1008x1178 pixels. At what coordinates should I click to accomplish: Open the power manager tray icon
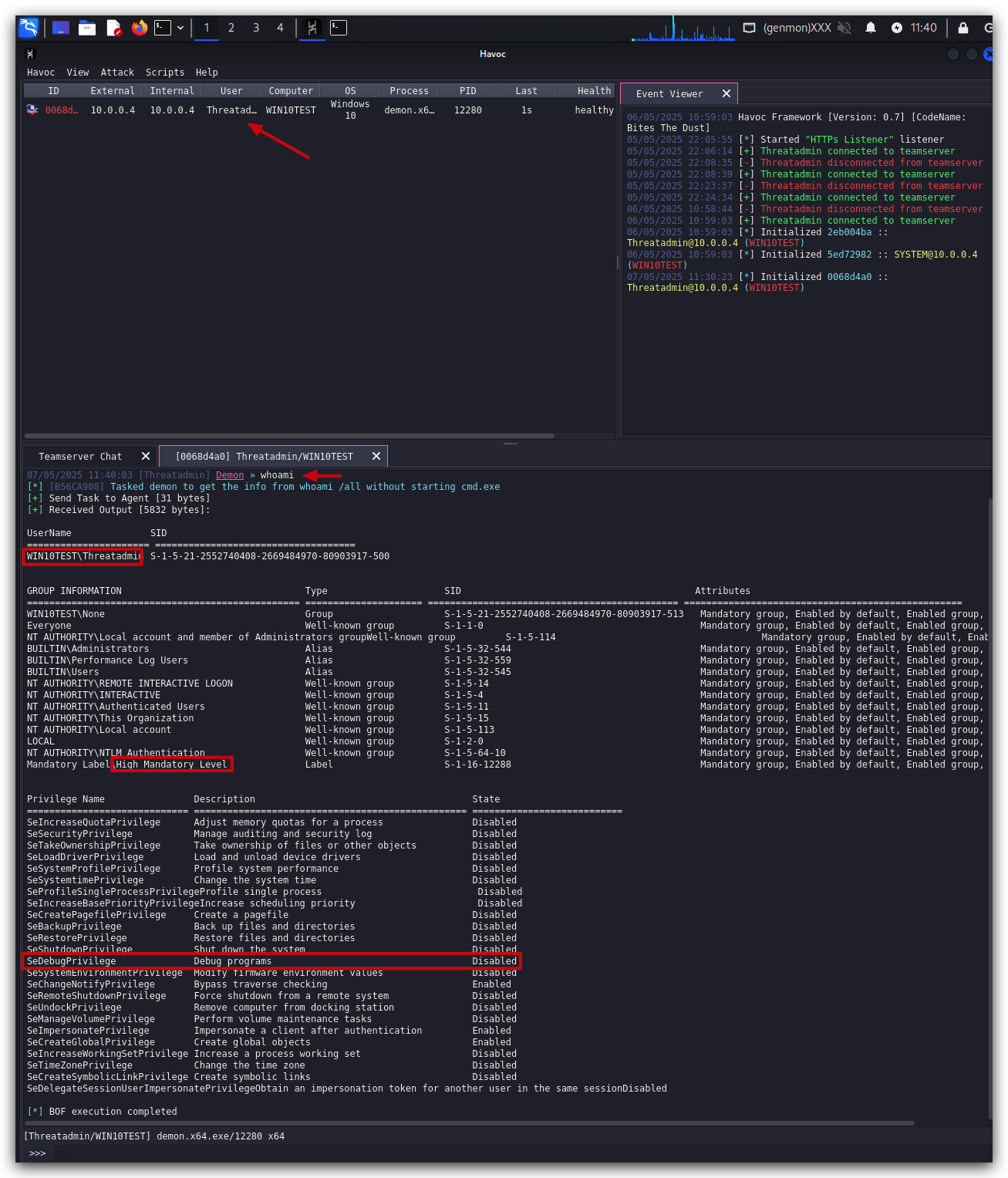897,28
